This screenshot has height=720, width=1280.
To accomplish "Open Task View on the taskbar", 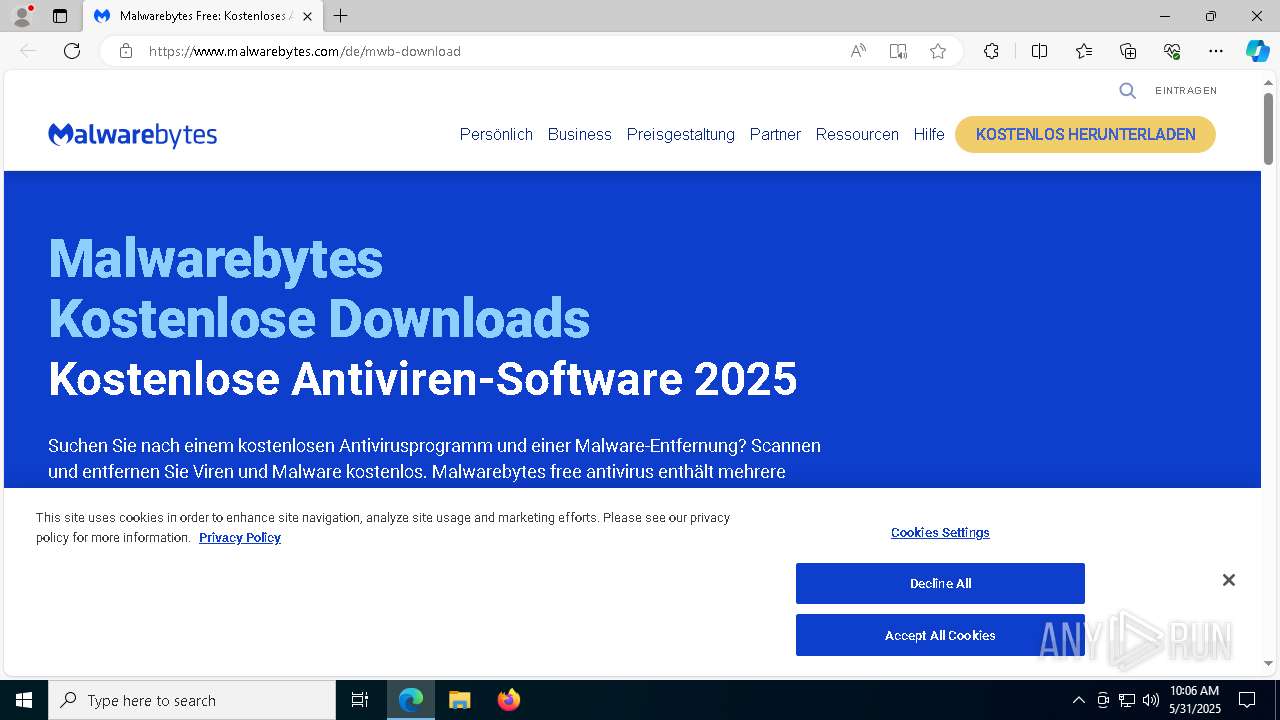I will click(x=360, y=700).
